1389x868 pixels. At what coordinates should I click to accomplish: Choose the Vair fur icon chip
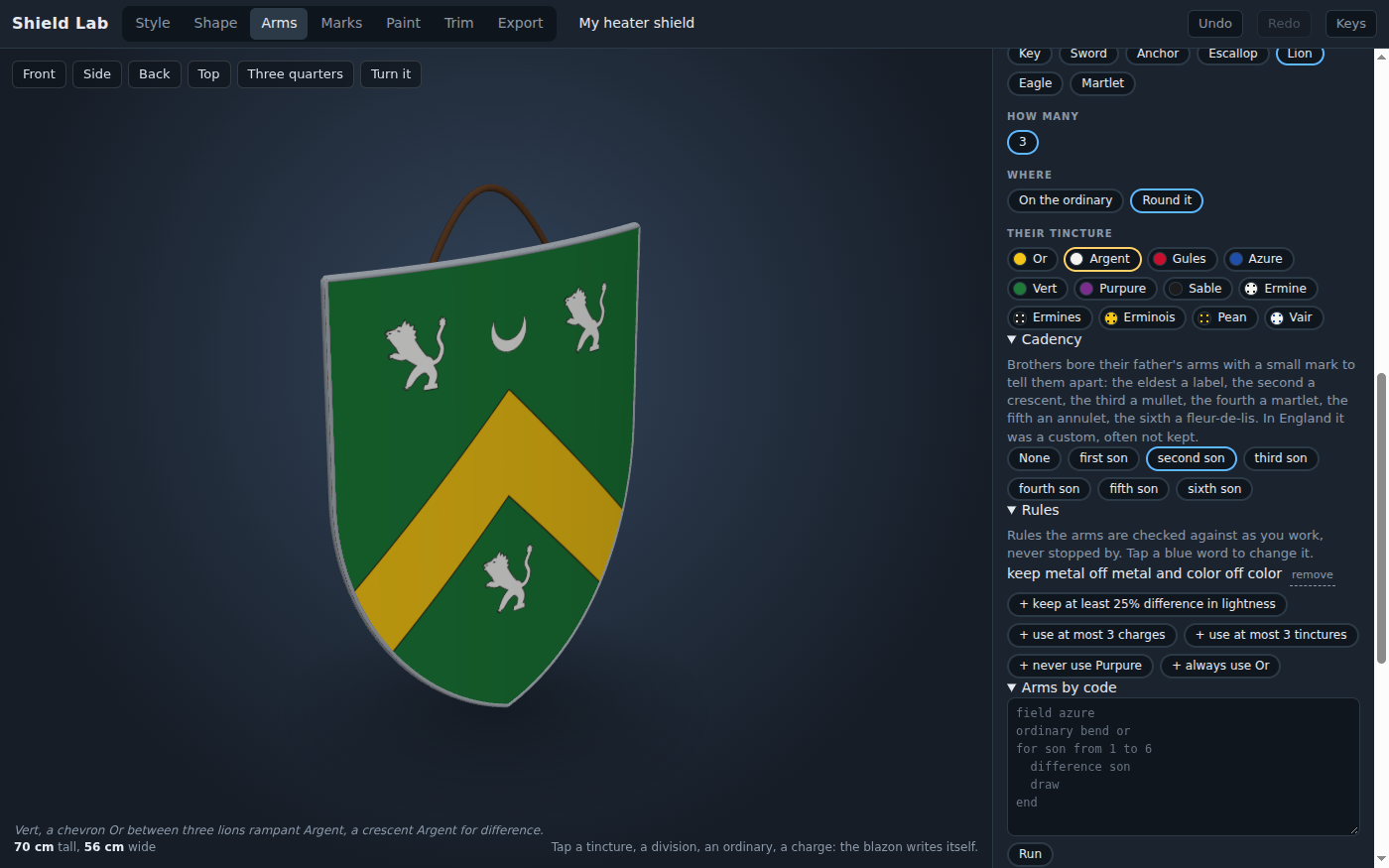pos(1294,317)
